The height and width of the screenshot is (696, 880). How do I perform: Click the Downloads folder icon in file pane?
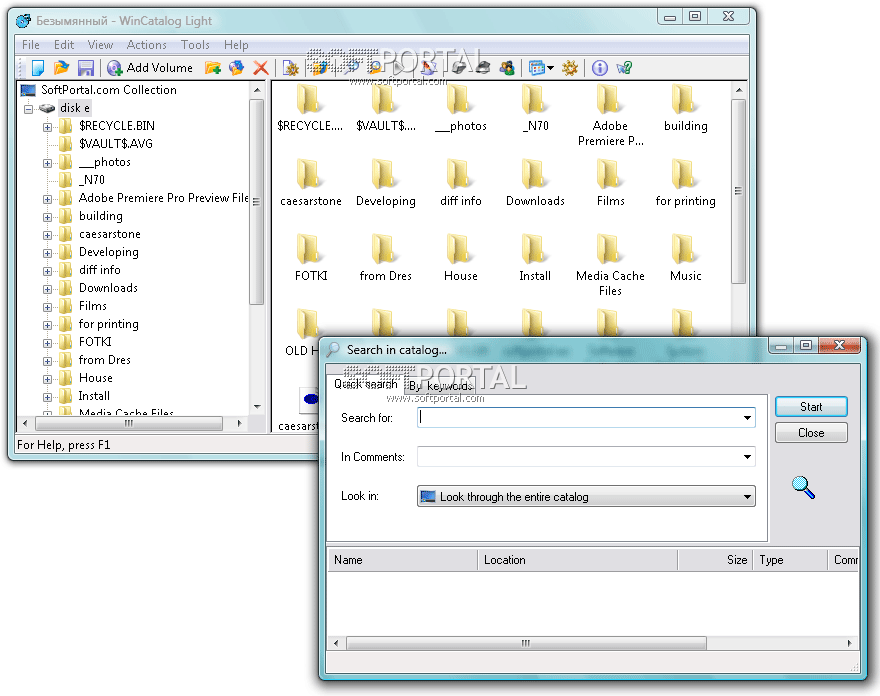(534, 173)
